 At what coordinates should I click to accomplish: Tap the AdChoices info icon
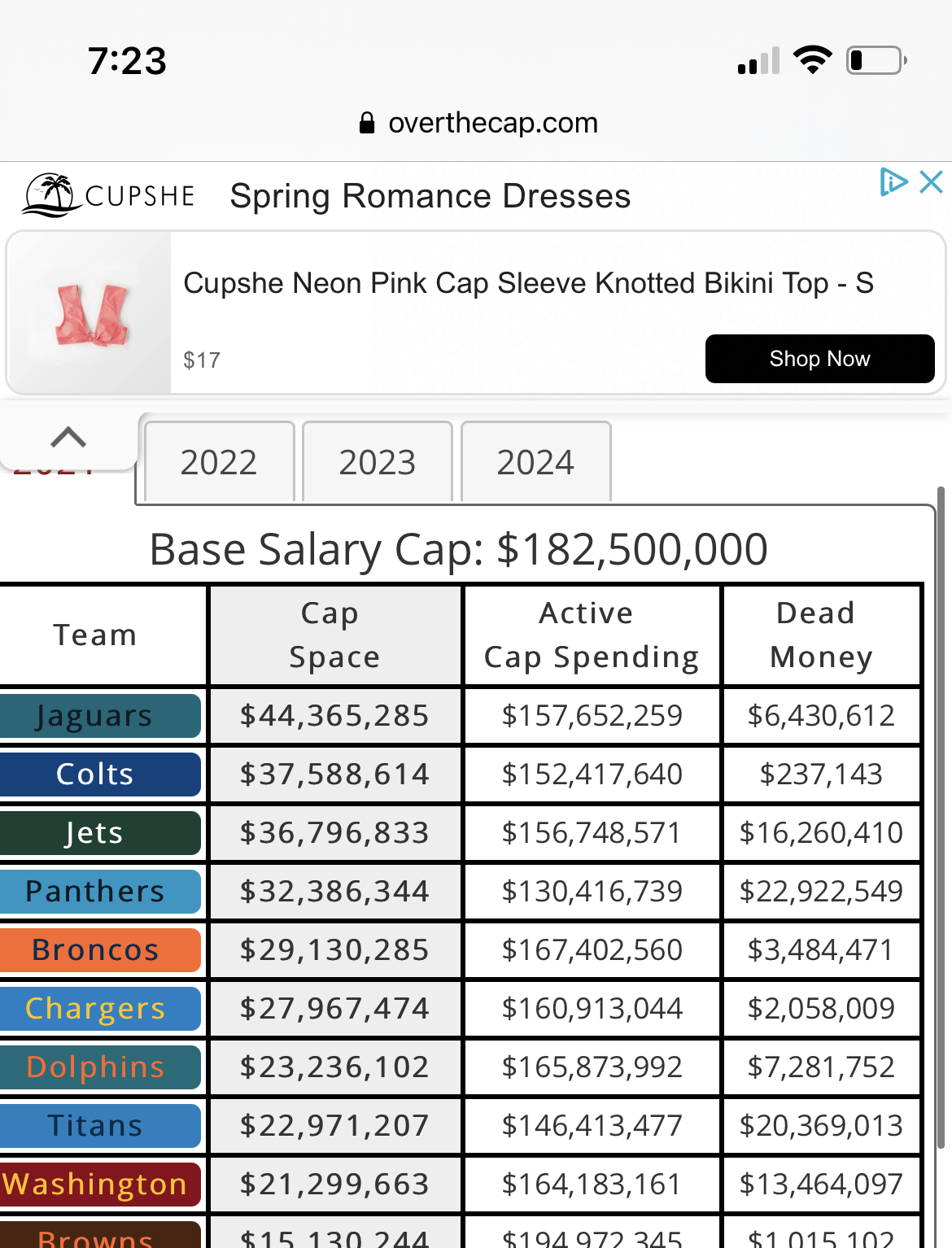click(893, 181)
